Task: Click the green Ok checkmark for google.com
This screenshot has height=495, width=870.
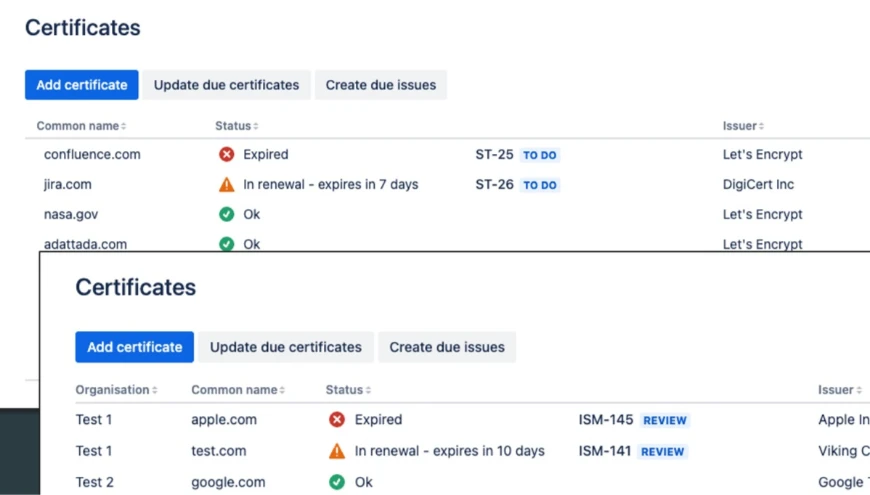Action: pyautogui.click(x=337, y=482)
